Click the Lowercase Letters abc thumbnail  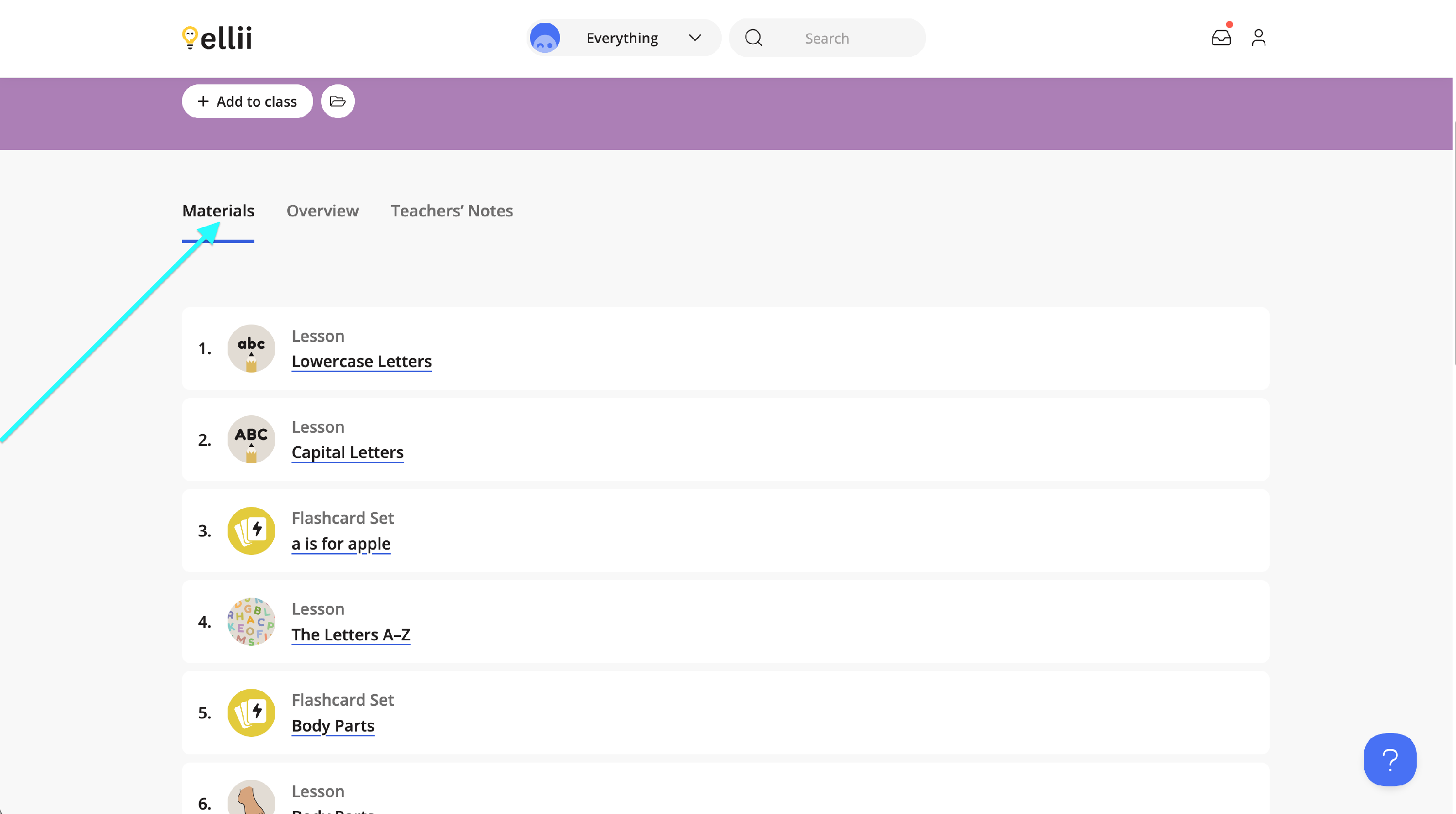tap(251, 348)
